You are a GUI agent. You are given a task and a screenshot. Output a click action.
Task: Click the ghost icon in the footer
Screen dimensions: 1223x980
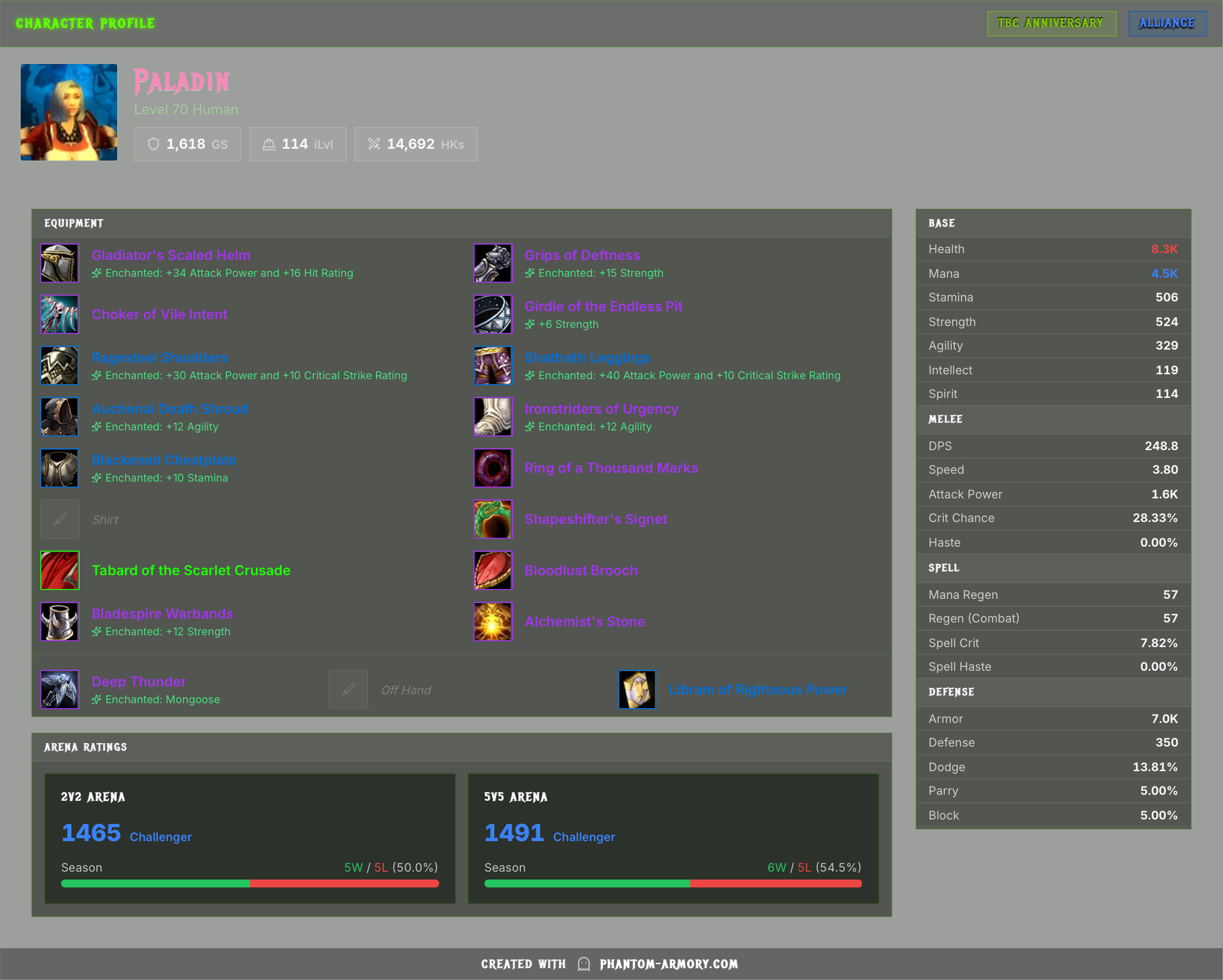coord(584,964)
